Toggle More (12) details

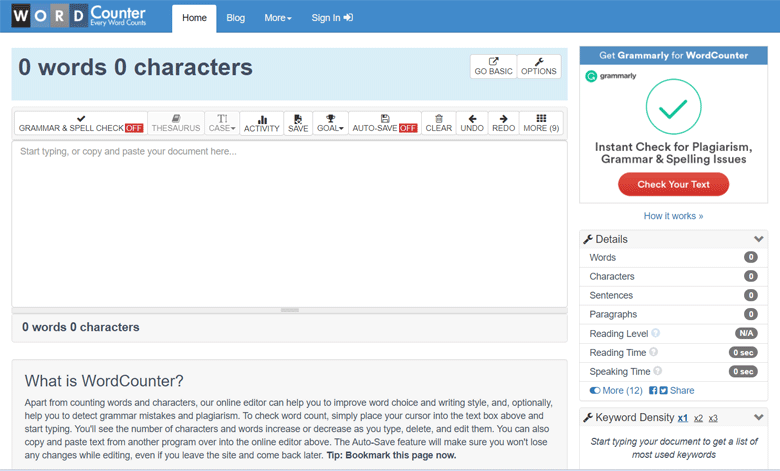click(616, 390)
